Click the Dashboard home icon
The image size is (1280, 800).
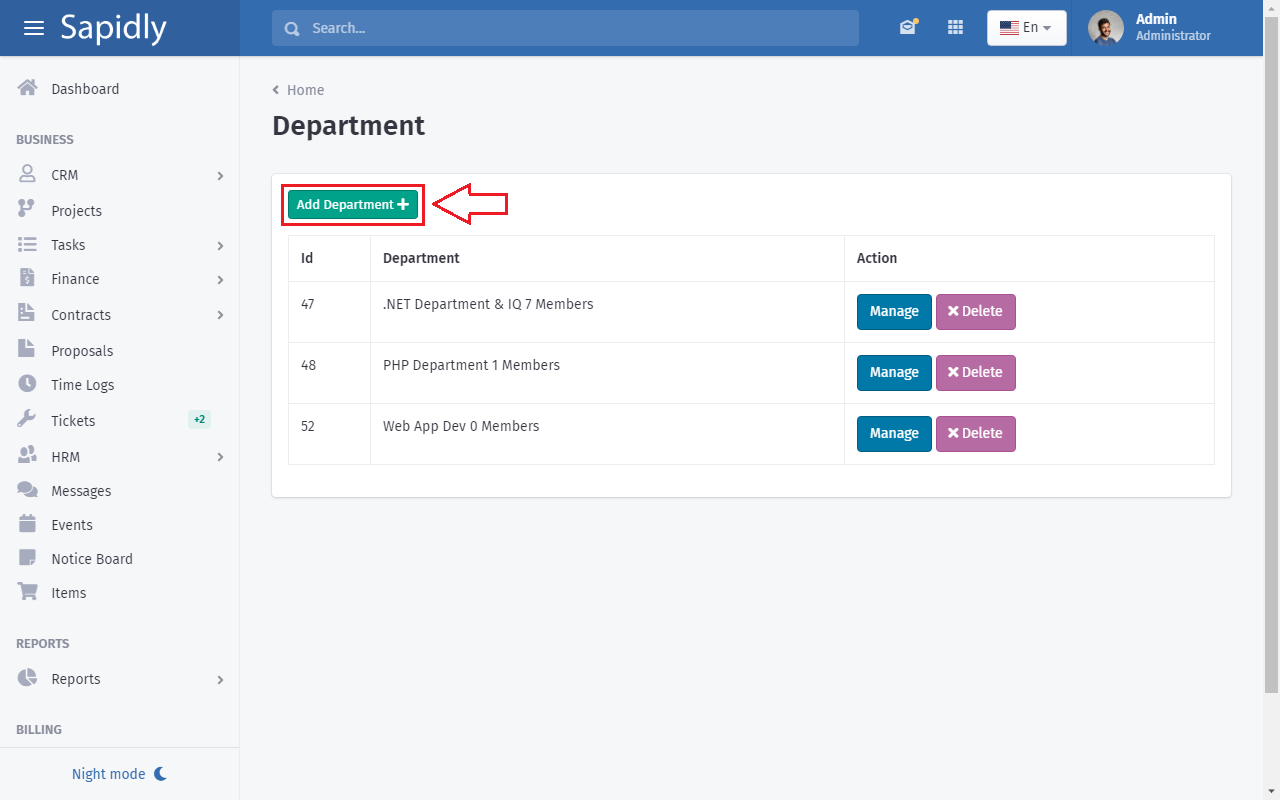click(28, 88)
